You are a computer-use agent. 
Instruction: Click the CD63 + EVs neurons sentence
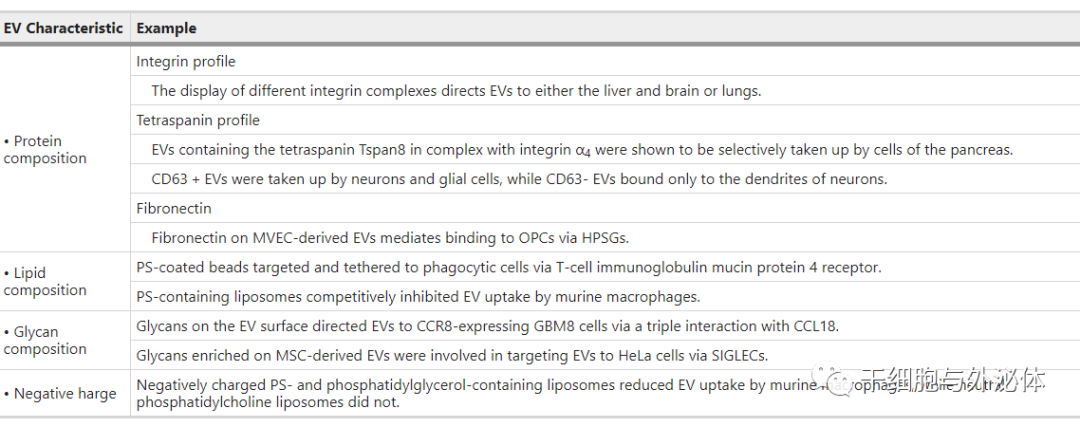[x=519, y=179]
